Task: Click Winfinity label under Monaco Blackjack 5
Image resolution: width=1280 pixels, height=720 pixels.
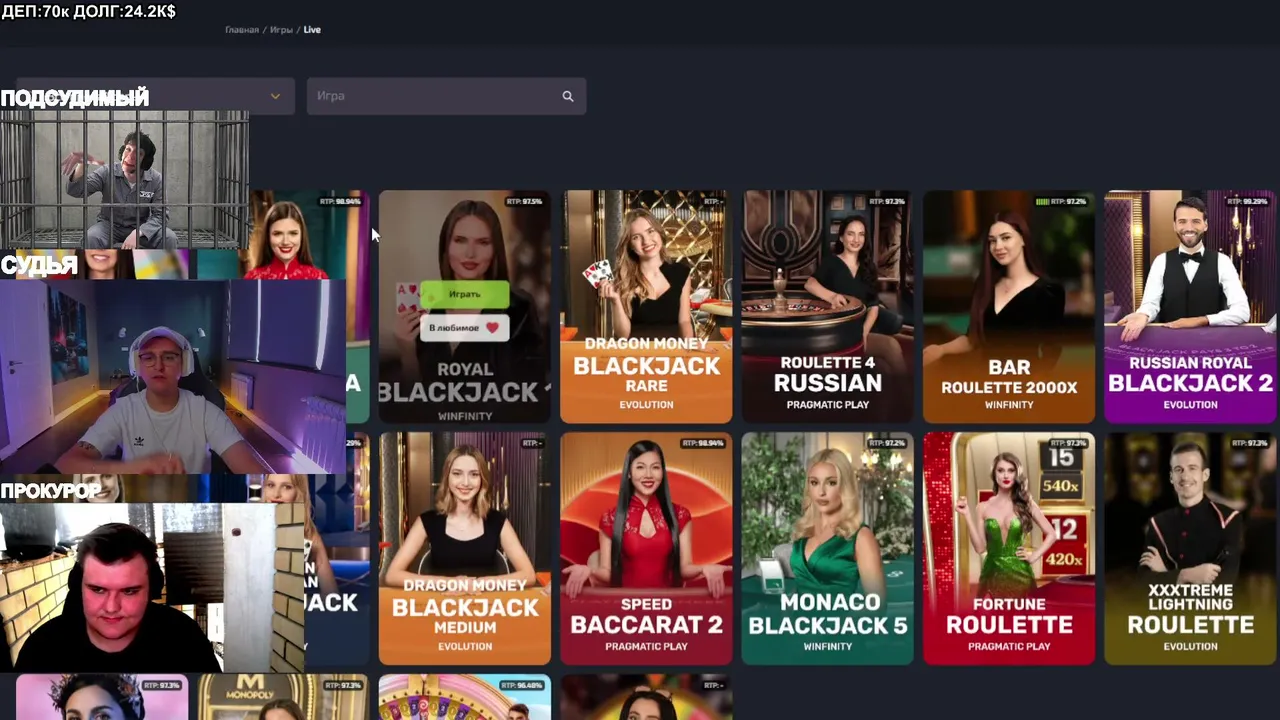Action: click(x=827, y=647)
